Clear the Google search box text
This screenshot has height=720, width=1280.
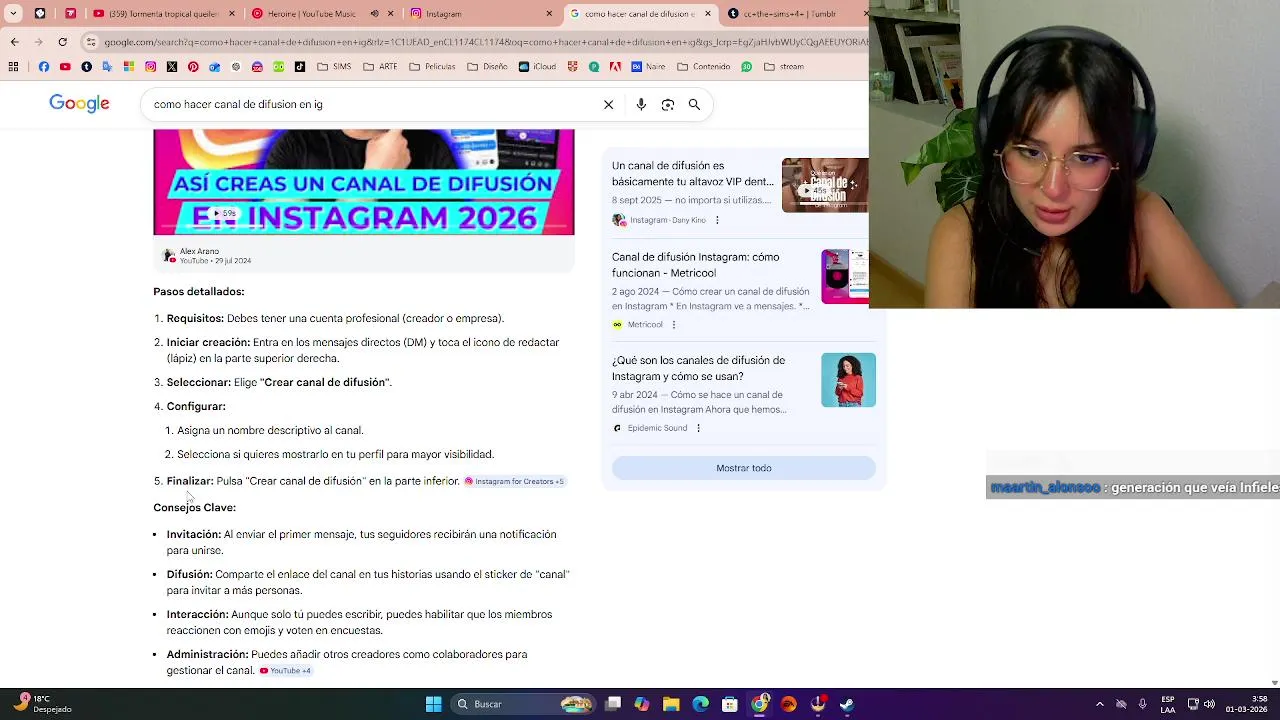click(x=608, y=104)
